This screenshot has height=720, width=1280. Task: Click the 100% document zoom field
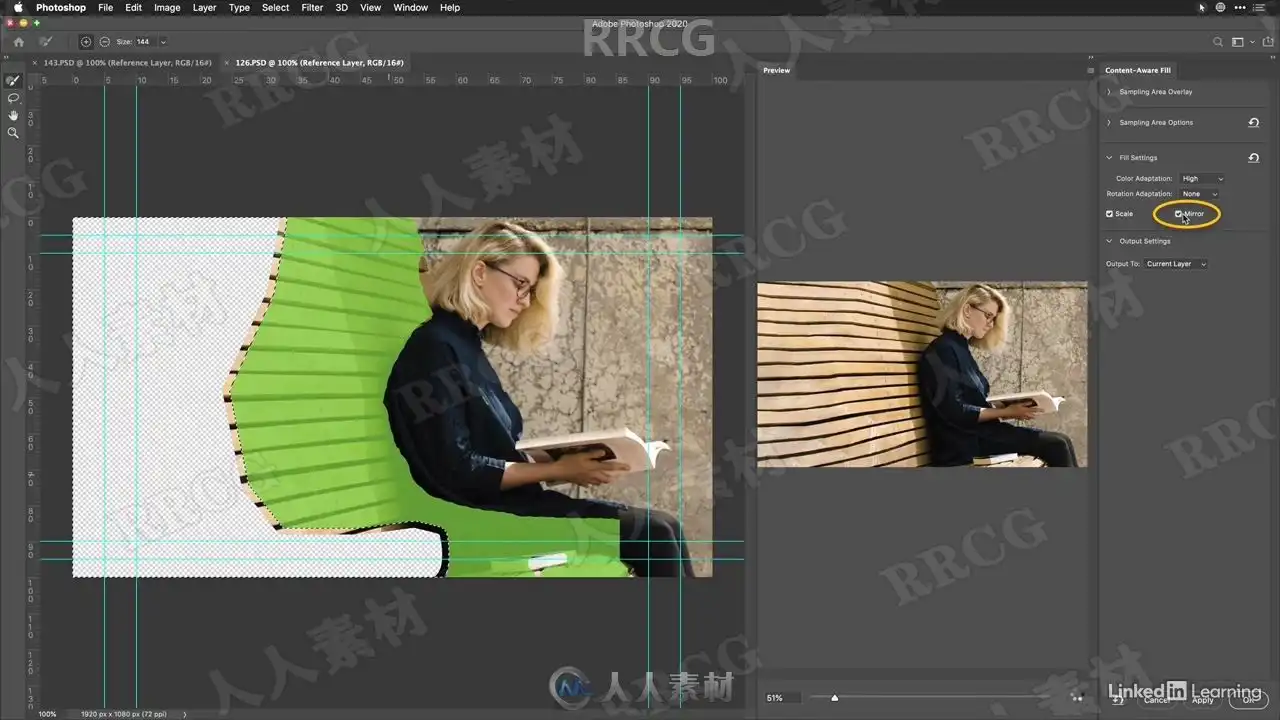point(47,714)
